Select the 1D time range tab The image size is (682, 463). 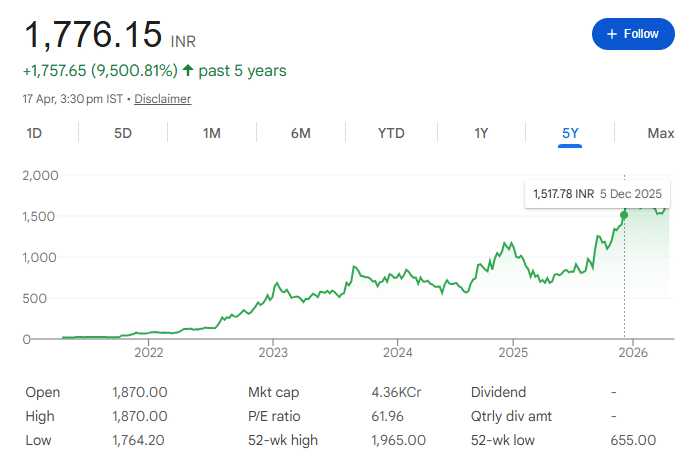[x=34, y=133]
